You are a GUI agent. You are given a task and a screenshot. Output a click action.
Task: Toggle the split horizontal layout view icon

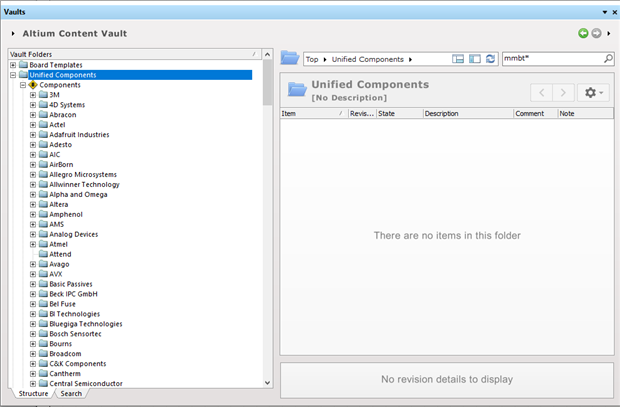pyautogui.click(x=458, y=59)
